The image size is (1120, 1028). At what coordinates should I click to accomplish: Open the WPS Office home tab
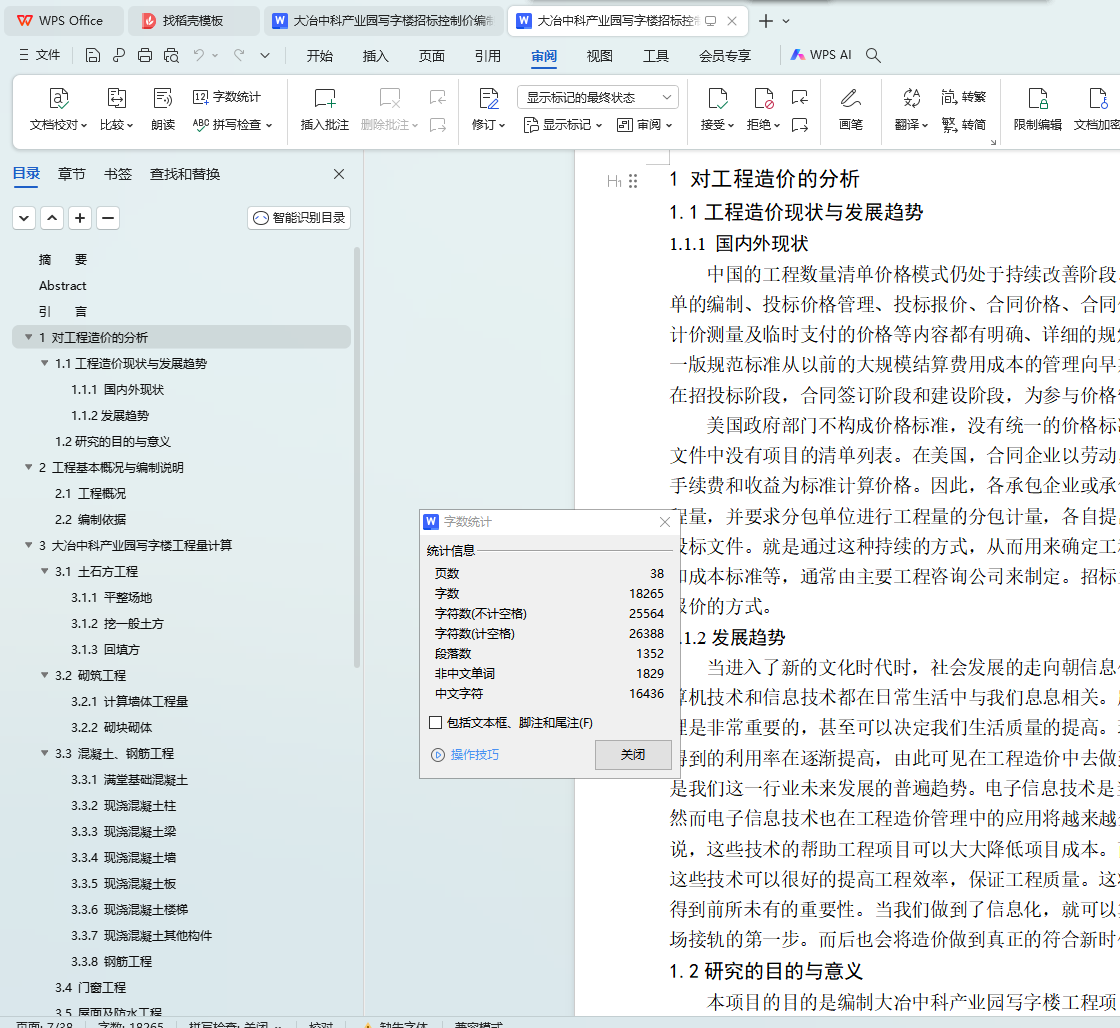point(63,21)
